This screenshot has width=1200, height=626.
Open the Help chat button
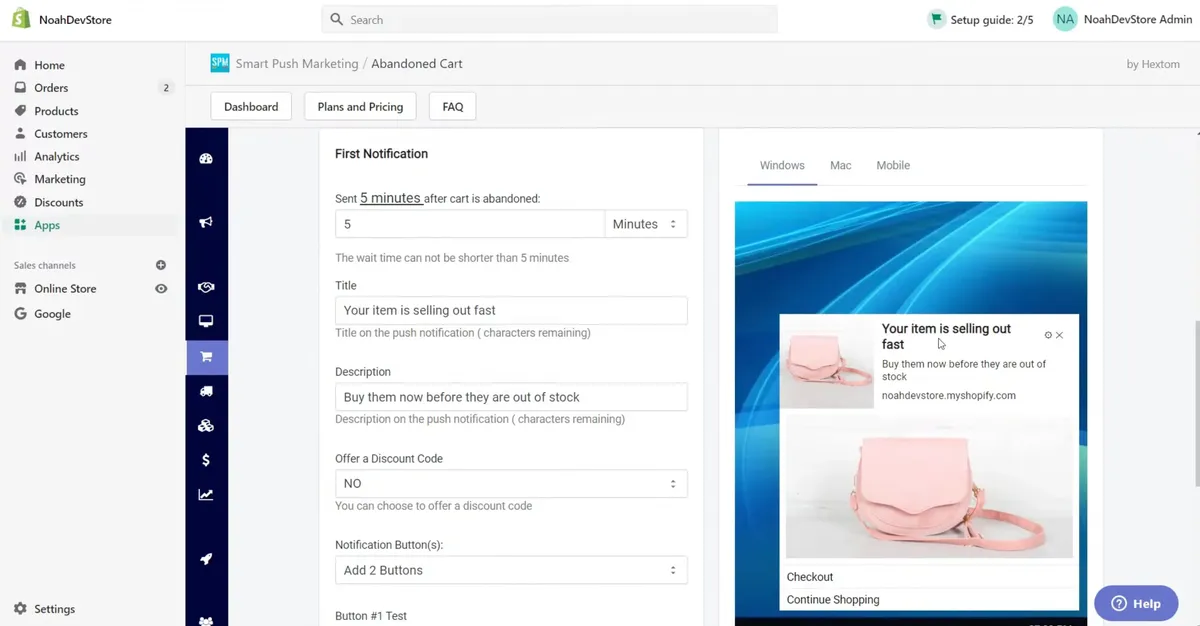1136,603
